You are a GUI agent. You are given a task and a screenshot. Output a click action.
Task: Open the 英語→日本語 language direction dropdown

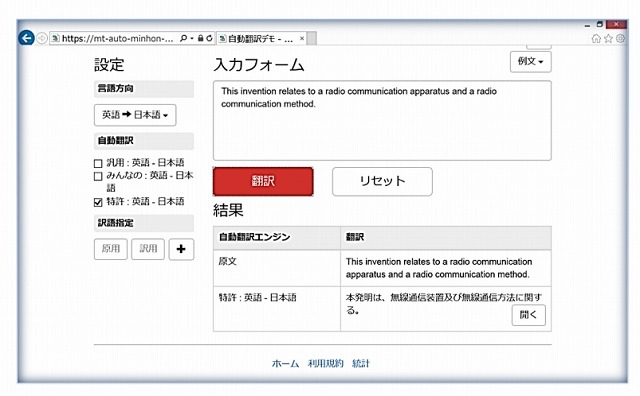[135, 115]
